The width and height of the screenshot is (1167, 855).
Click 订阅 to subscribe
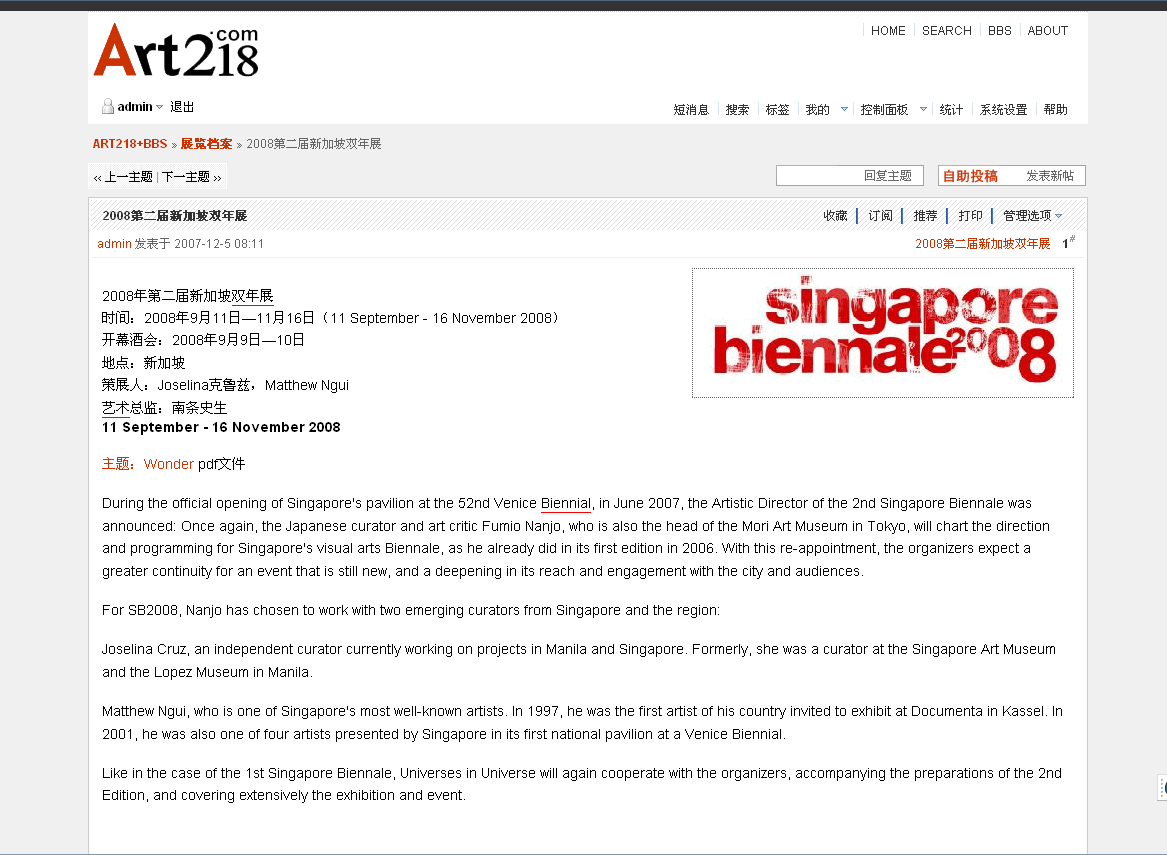pos(880,216)
